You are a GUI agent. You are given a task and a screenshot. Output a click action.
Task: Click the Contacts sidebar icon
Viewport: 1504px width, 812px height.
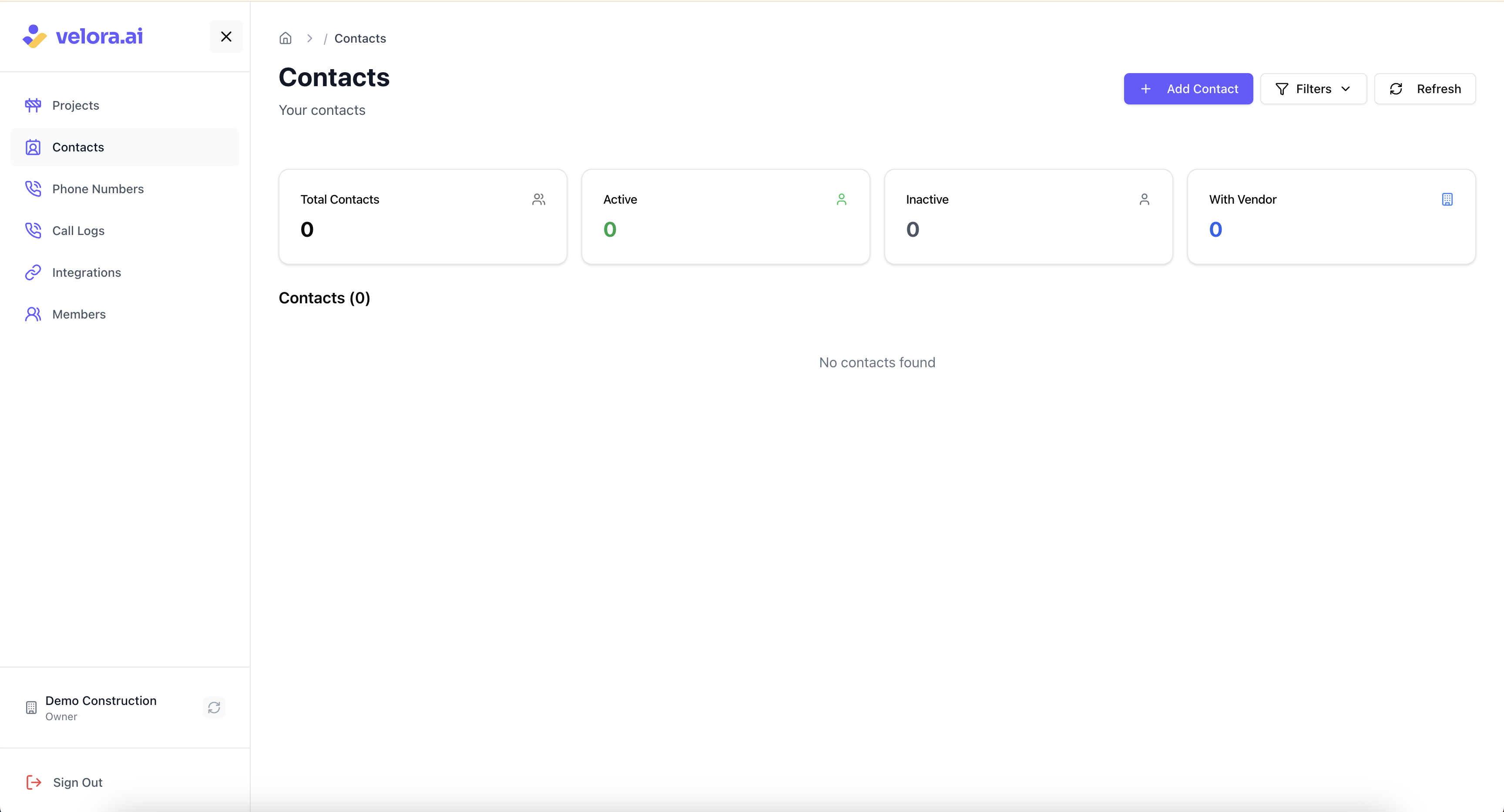[33, 147]
